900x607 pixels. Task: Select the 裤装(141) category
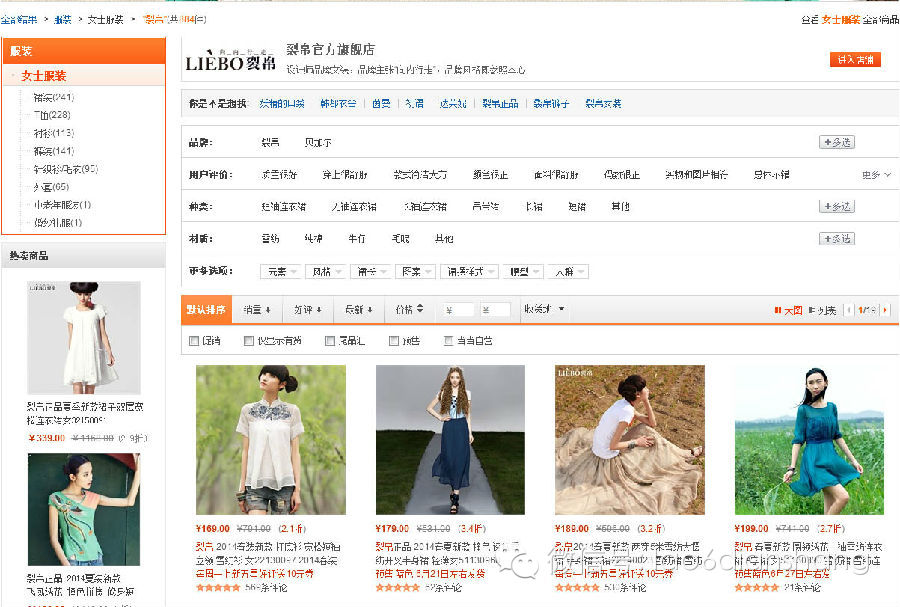pos(54,151)
